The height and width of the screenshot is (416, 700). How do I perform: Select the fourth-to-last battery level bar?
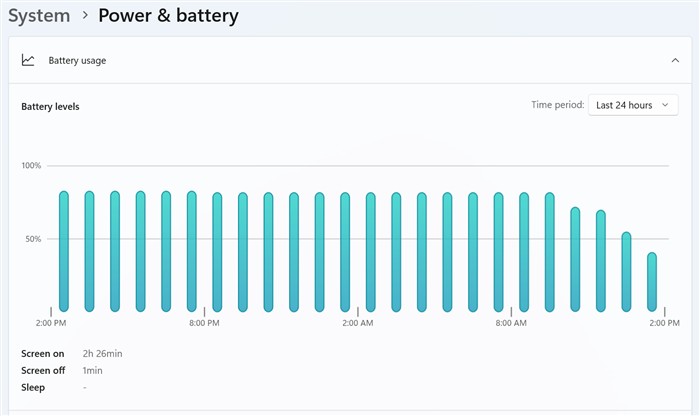575,258
